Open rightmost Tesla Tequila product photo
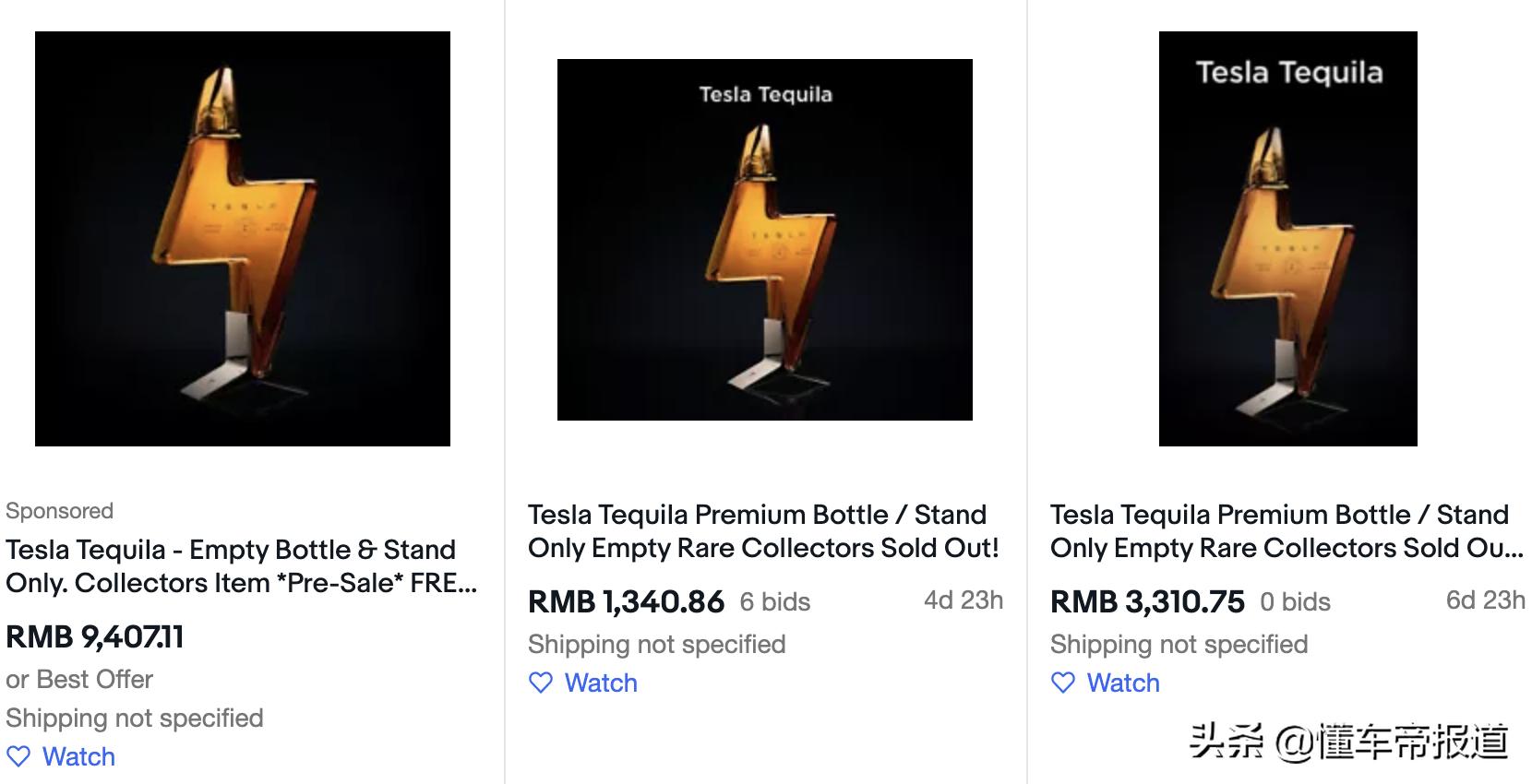Screen dimensions: 1532x784 [1287, 239]
